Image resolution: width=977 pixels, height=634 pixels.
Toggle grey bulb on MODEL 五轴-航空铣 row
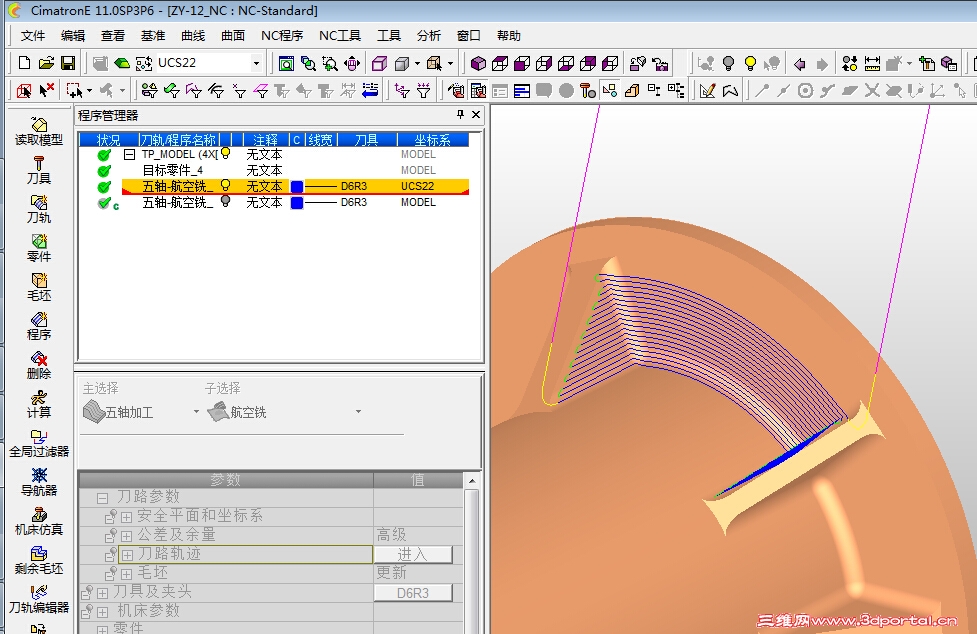226,202
